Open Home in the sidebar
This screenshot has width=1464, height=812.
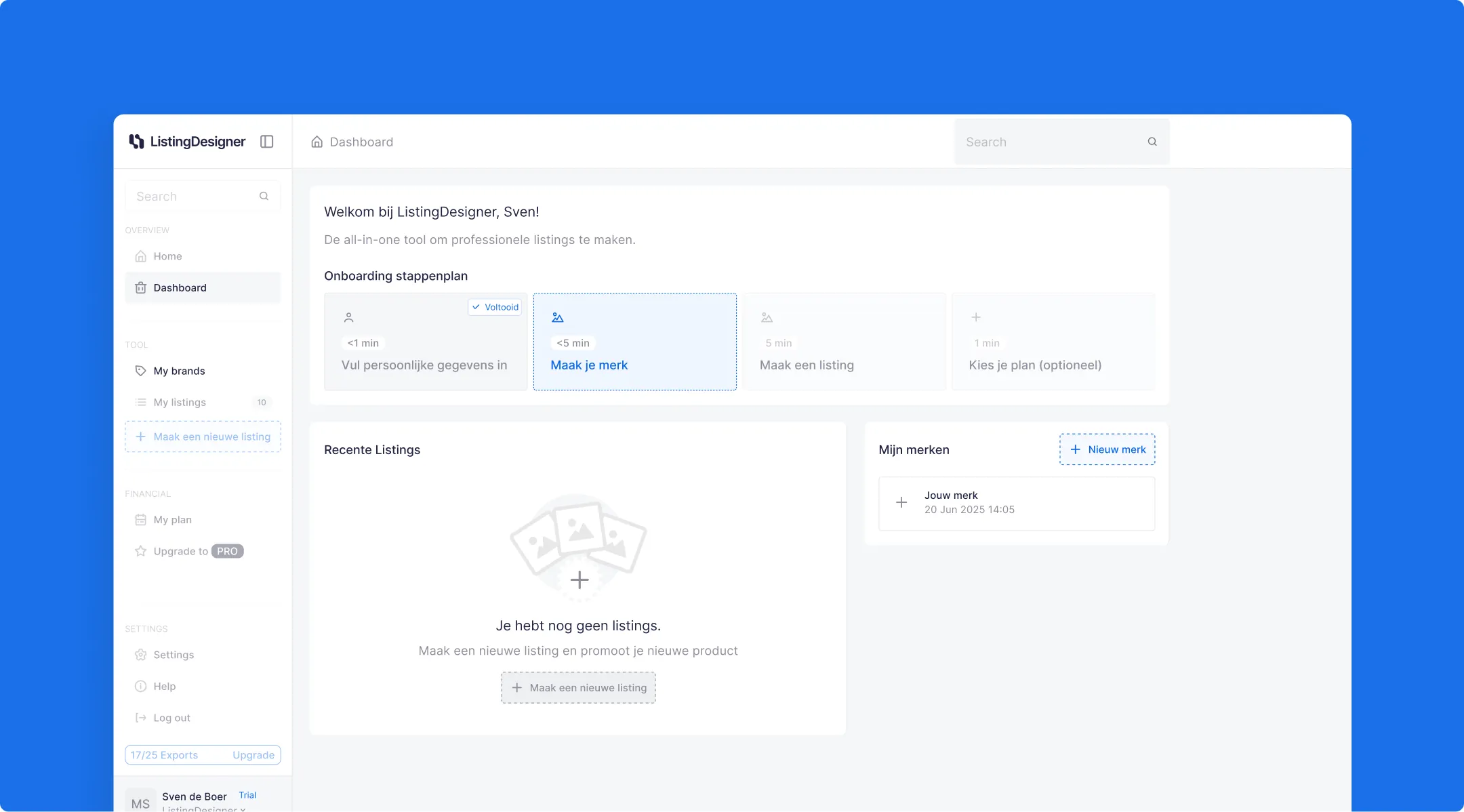[203, 256]
